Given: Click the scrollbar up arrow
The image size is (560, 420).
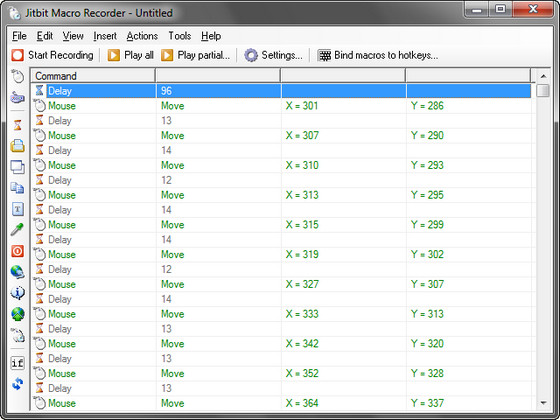Looking at the screenshot, I should [x=543, y=76].
